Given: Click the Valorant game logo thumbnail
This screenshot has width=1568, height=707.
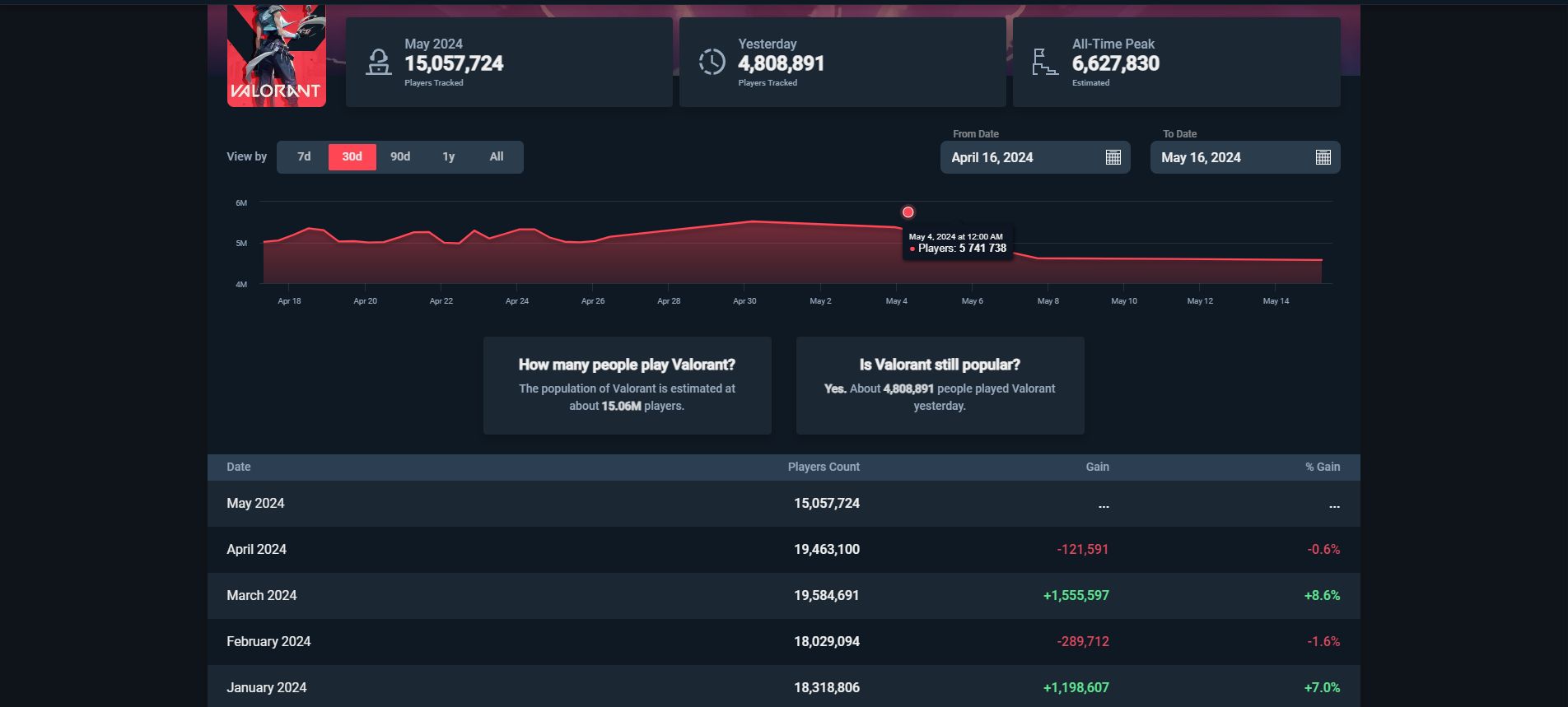Looking at the screenshot, I should pos(277,56).
